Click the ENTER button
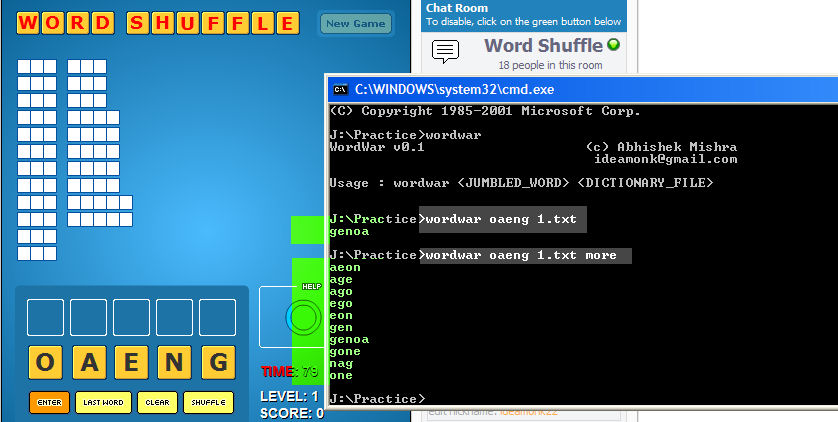838x422 pixels. tap(49, 402)
